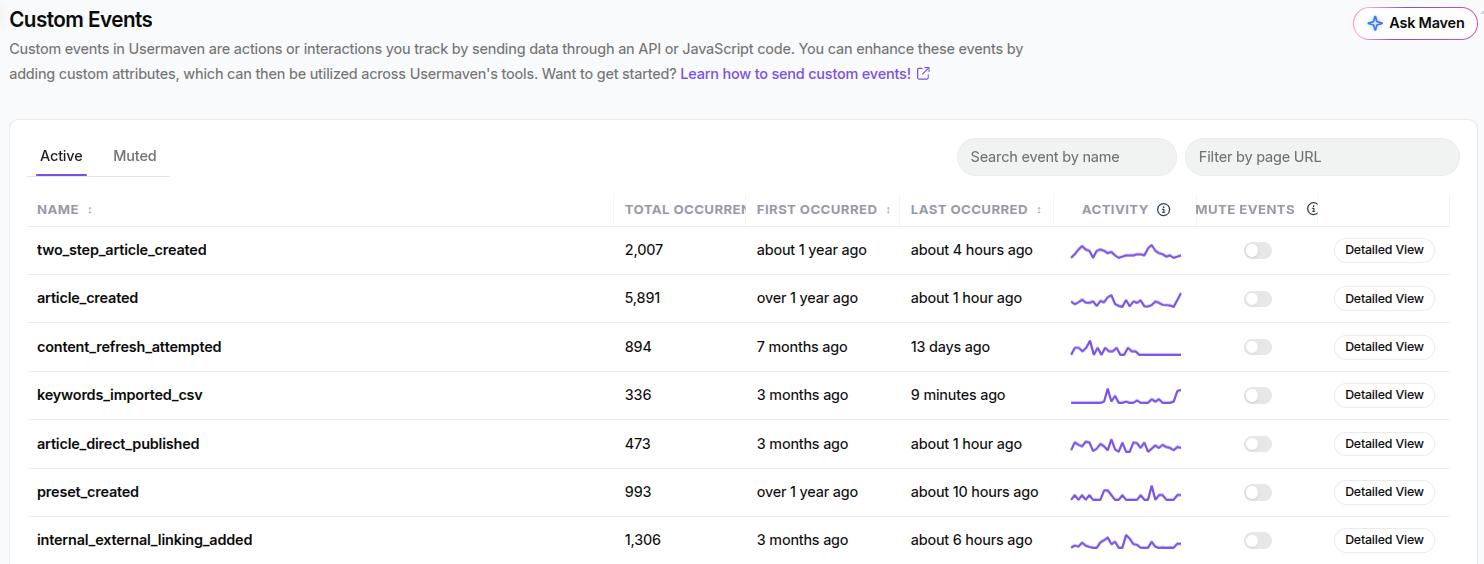The image size is (1484, 564).
Task: Click the 2,007 total occurrences value
Action: point(644,250)
